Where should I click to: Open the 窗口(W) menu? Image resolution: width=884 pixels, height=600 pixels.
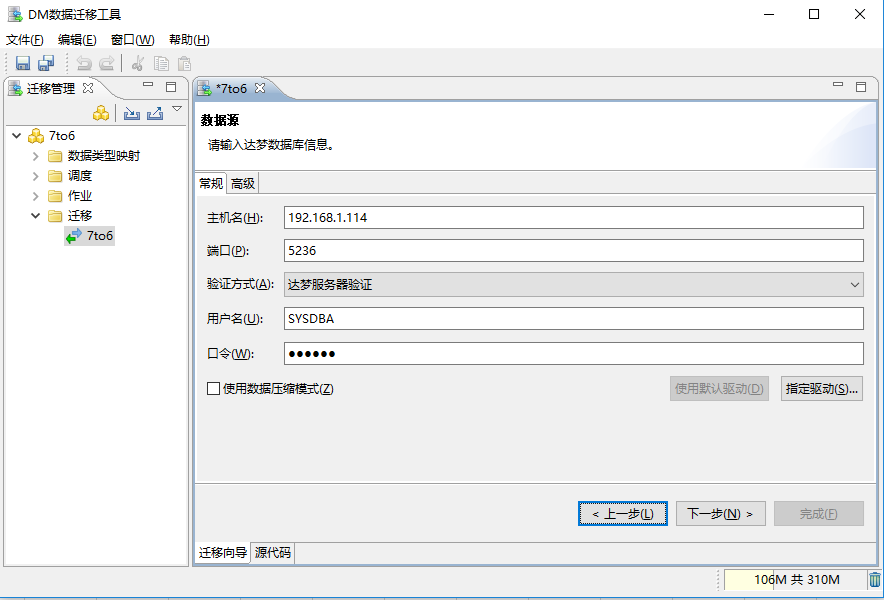click(132, 39)
